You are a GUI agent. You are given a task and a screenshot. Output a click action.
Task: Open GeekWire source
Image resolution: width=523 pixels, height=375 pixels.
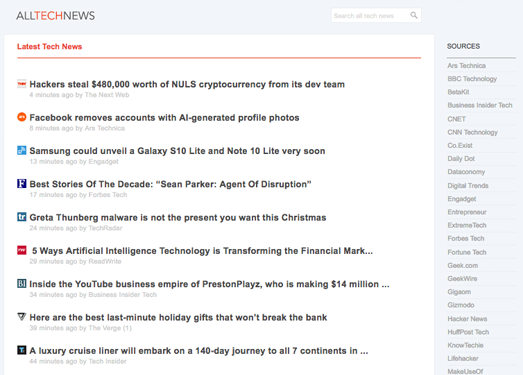tap(462, 279)
